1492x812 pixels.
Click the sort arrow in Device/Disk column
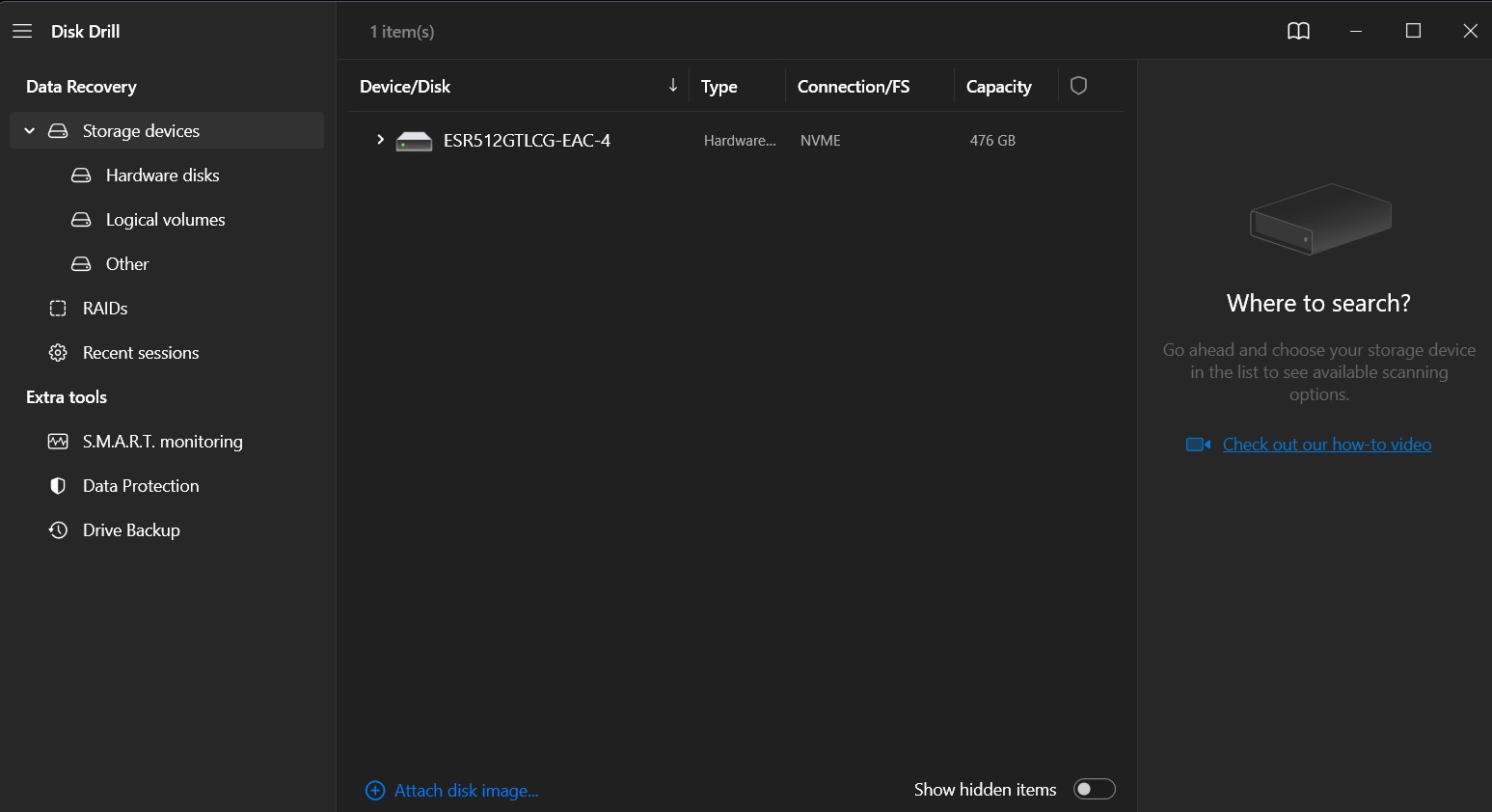coord(673,86)
